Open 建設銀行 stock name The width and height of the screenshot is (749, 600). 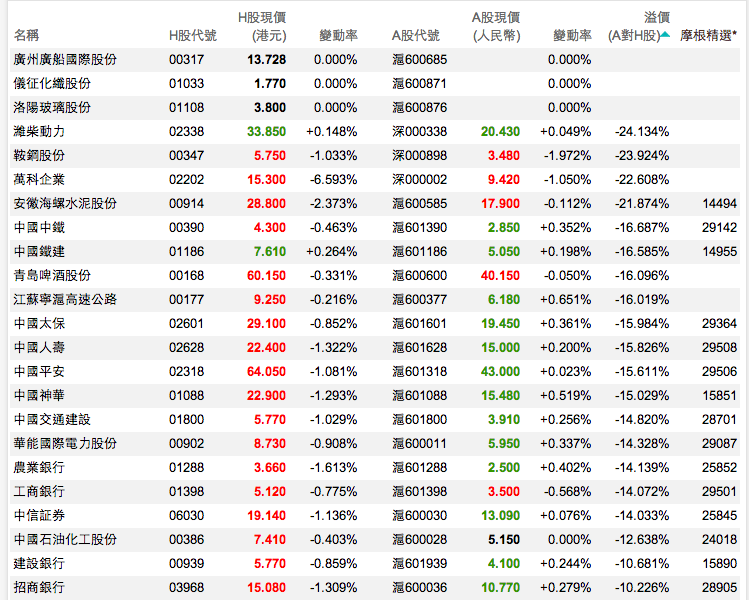click(x=39, y=564)
